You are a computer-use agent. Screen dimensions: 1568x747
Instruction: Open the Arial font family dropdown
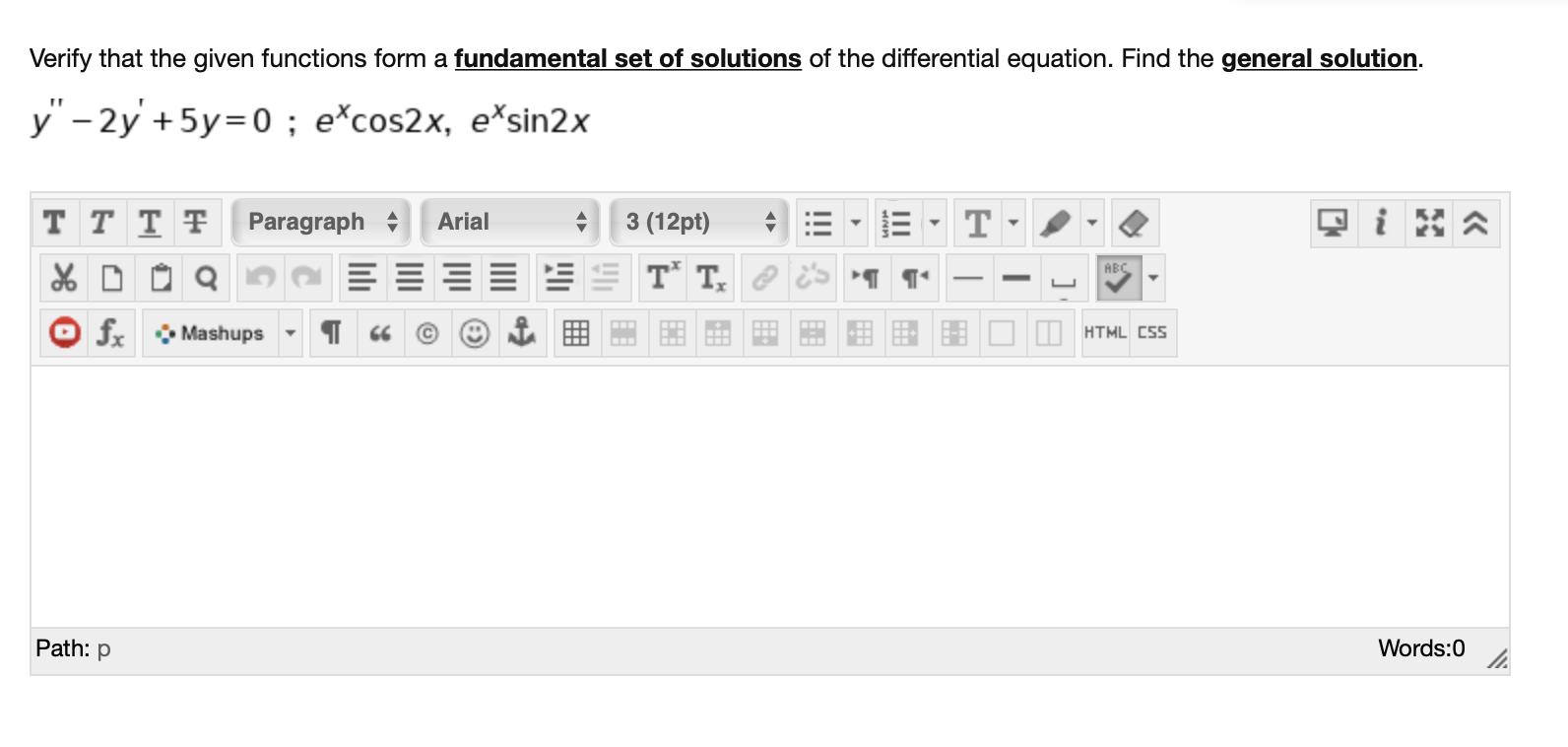tap(507, 222)
